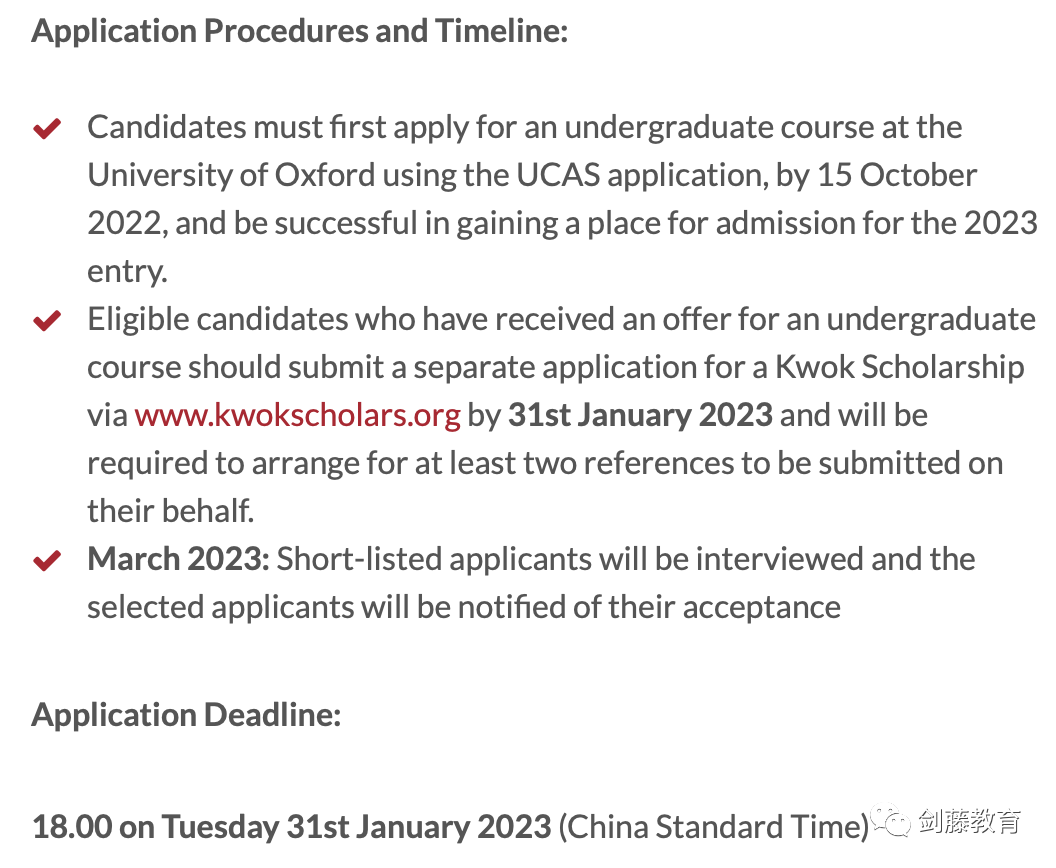Click the 剑藤教育 watermark text

click(x=969, y=821)
